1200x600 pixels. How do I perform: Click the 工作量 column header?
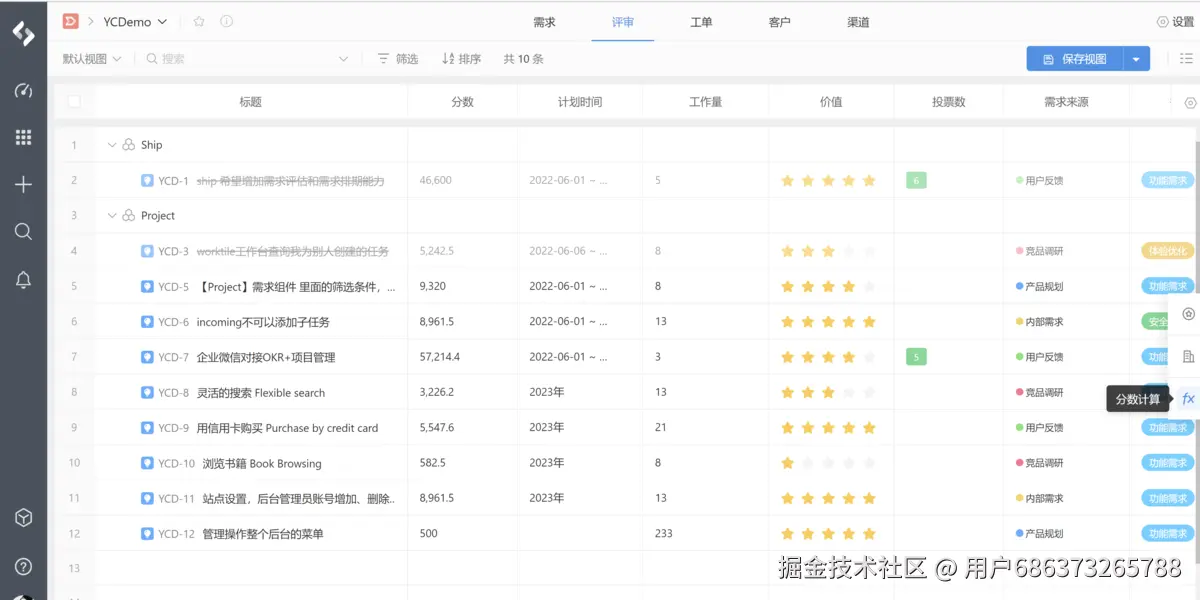pos(705,102)
